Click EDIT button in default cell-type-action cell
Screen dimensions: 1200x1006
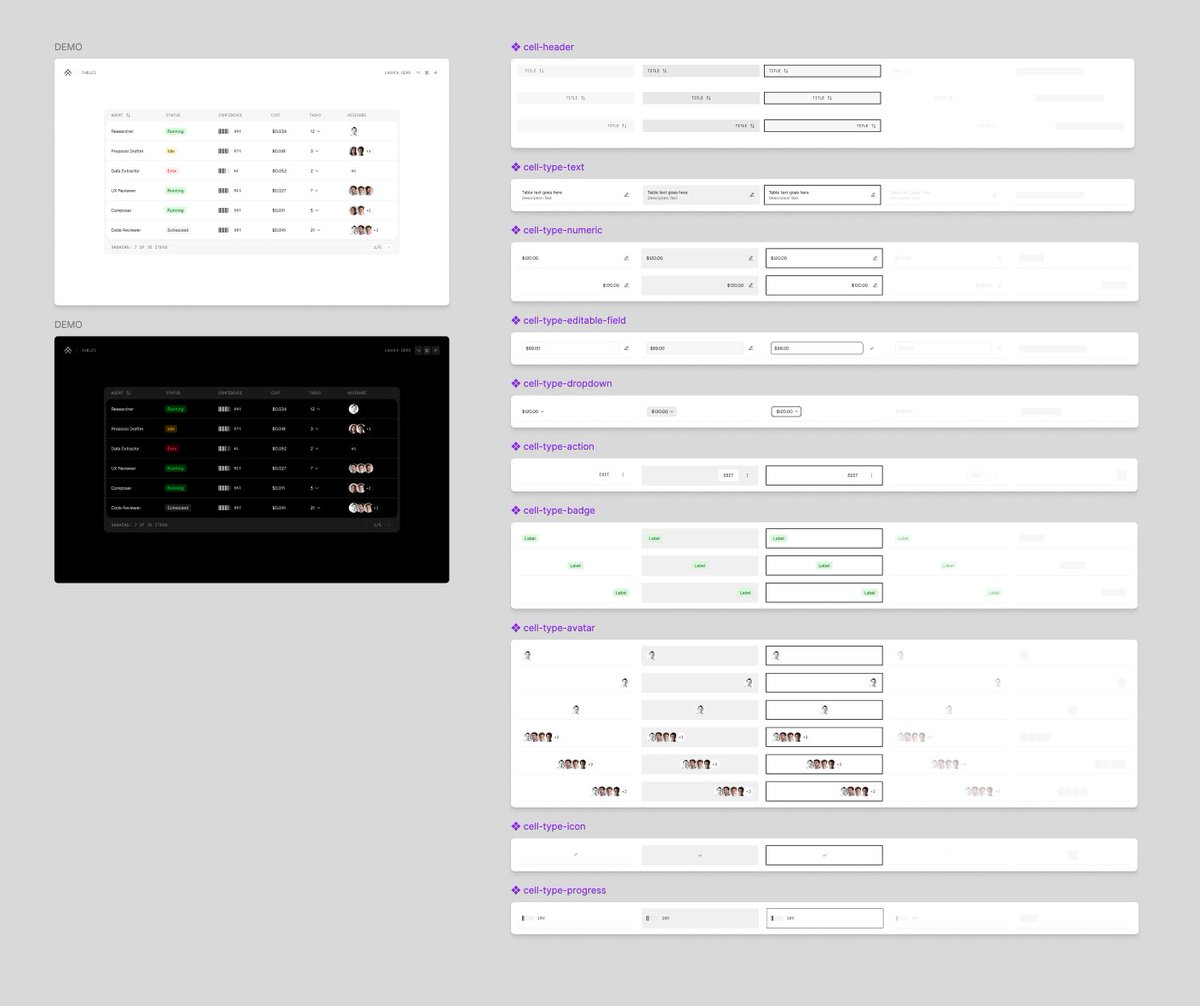click(604, 475)
